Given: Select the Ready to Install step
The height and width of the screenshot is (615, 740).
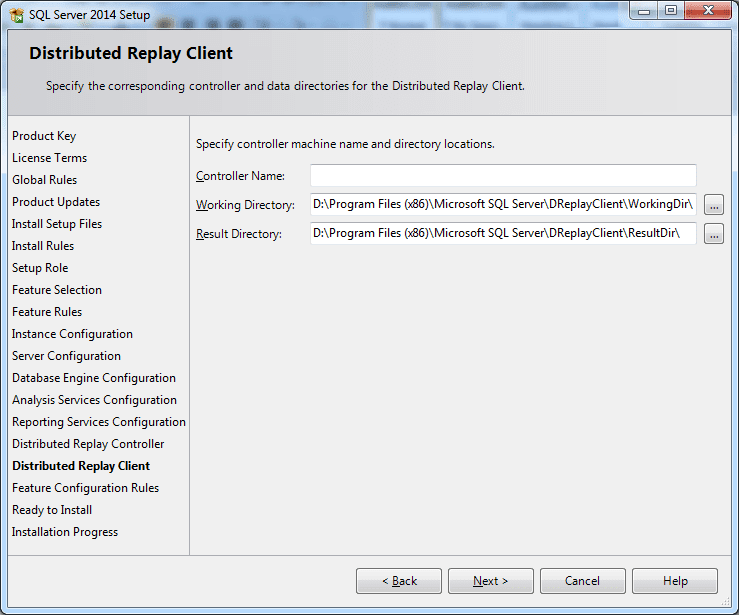Looking at the screenshot, I should coord(52,510).
